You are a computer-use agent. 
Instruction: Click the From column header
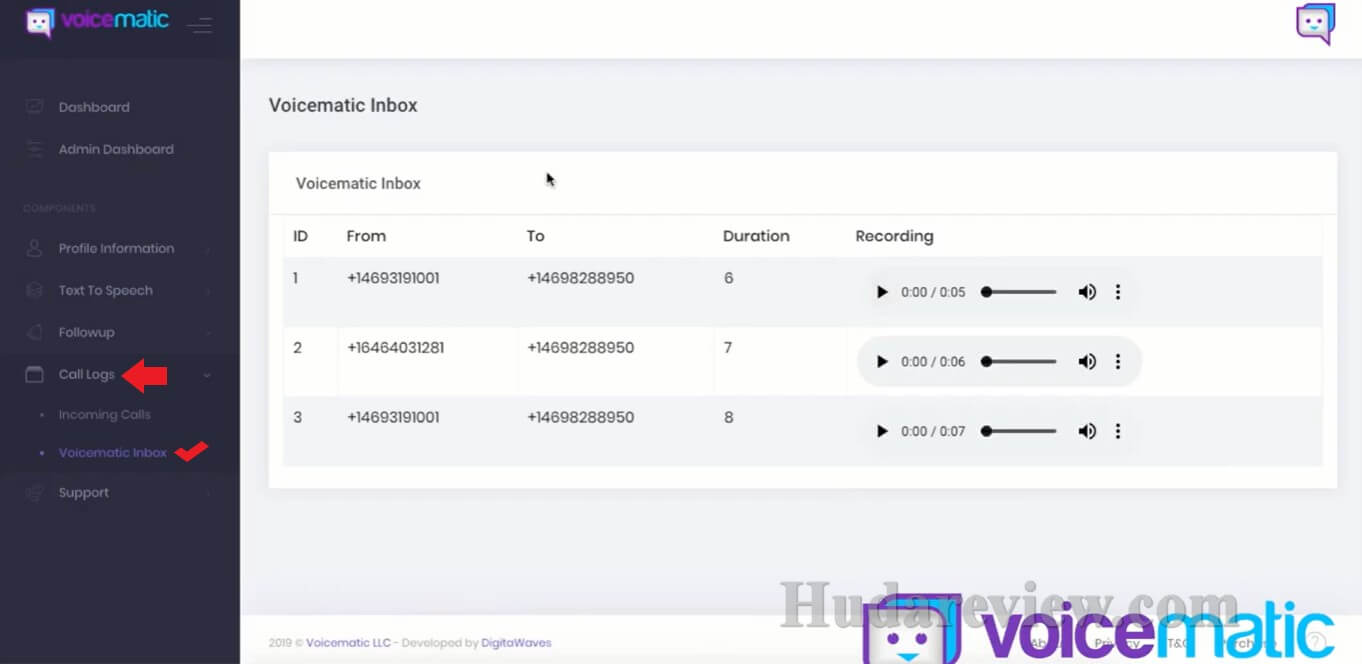coord(366,236)
